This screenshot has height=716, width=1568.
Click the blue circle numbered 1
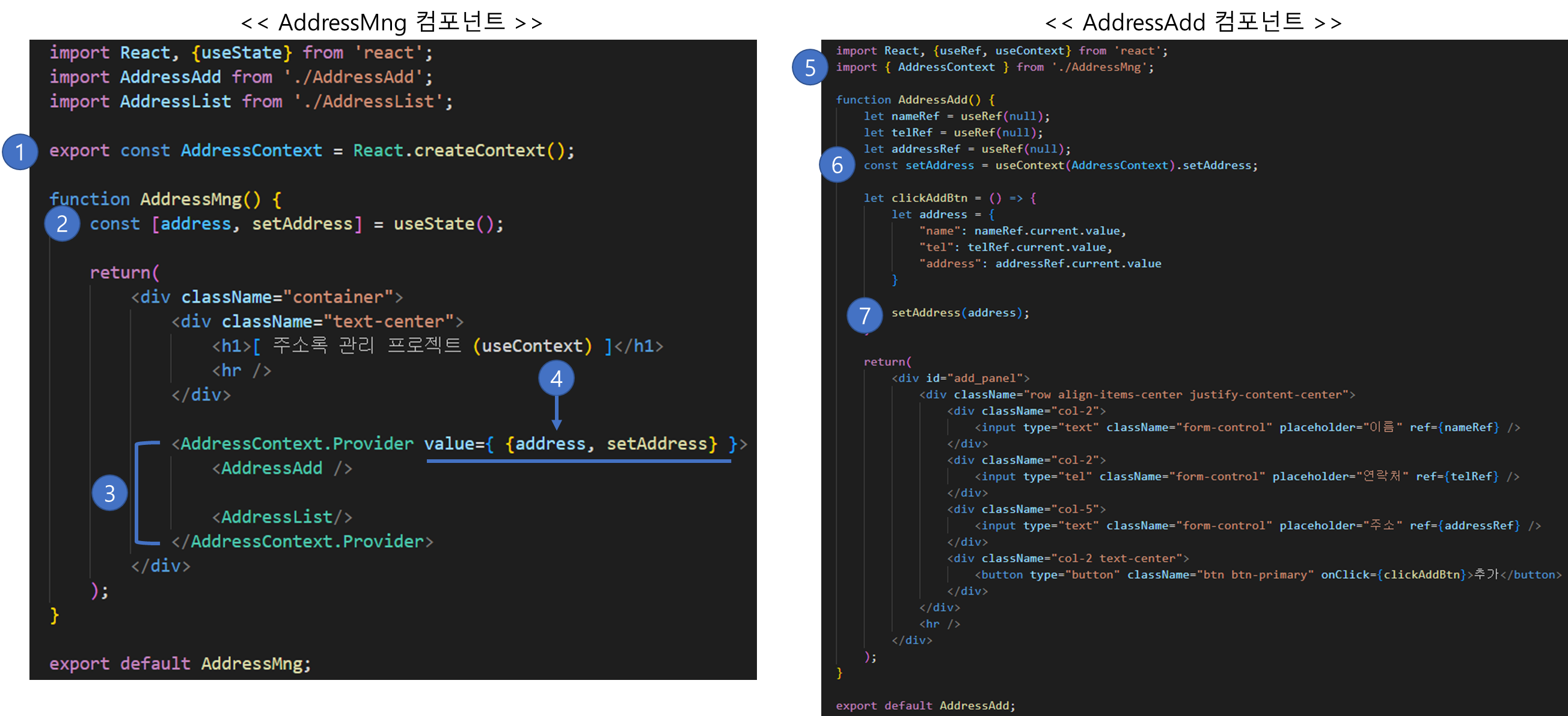20,151
